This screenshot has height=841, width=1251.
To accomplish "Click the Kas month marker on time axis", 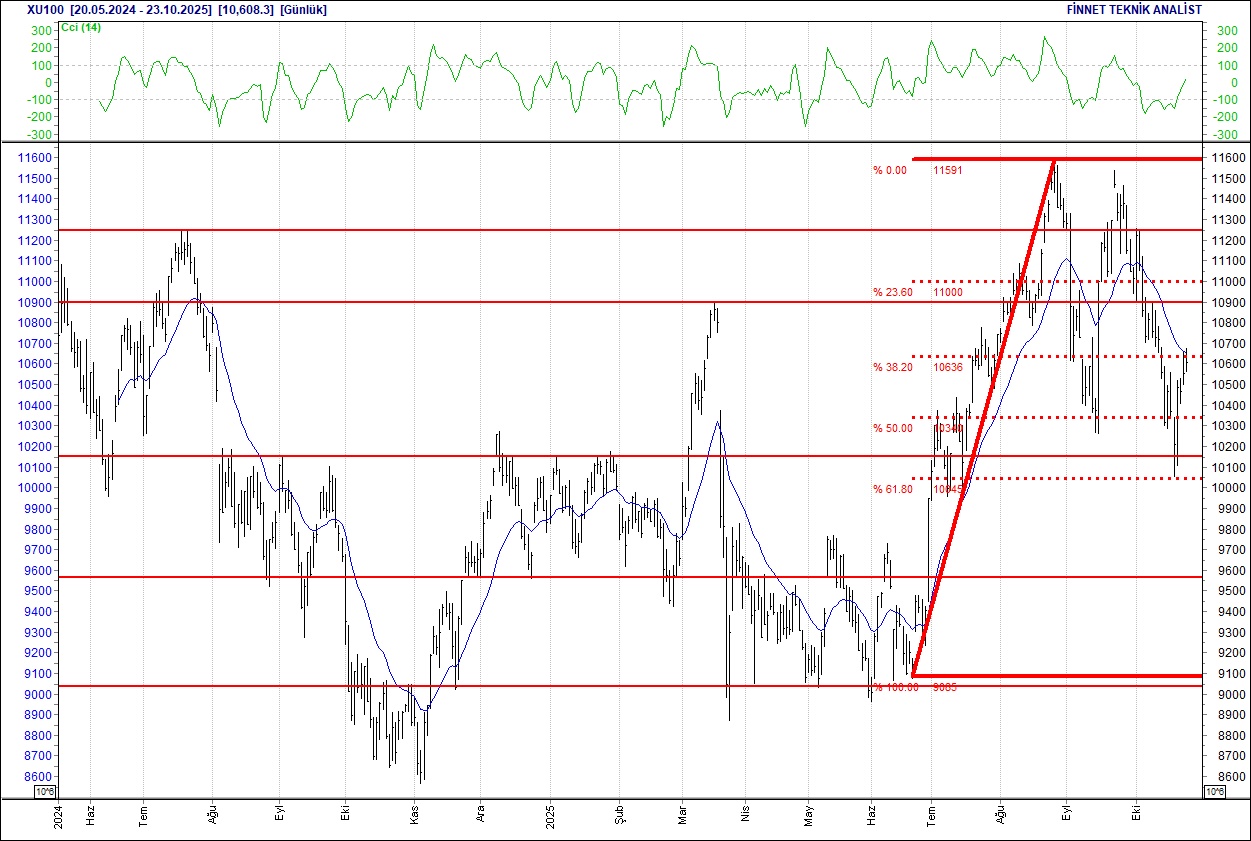I will [414, 815].
